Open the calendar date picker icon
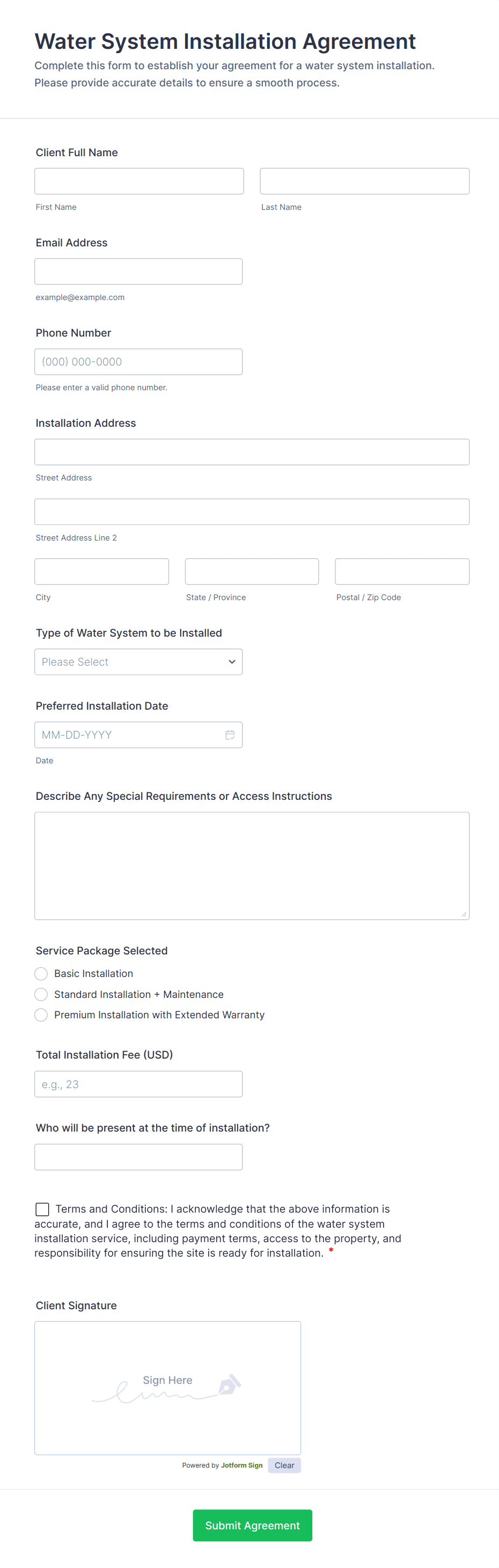The height and width of the screenshot is (1568, 499). (x=230, y=735)
